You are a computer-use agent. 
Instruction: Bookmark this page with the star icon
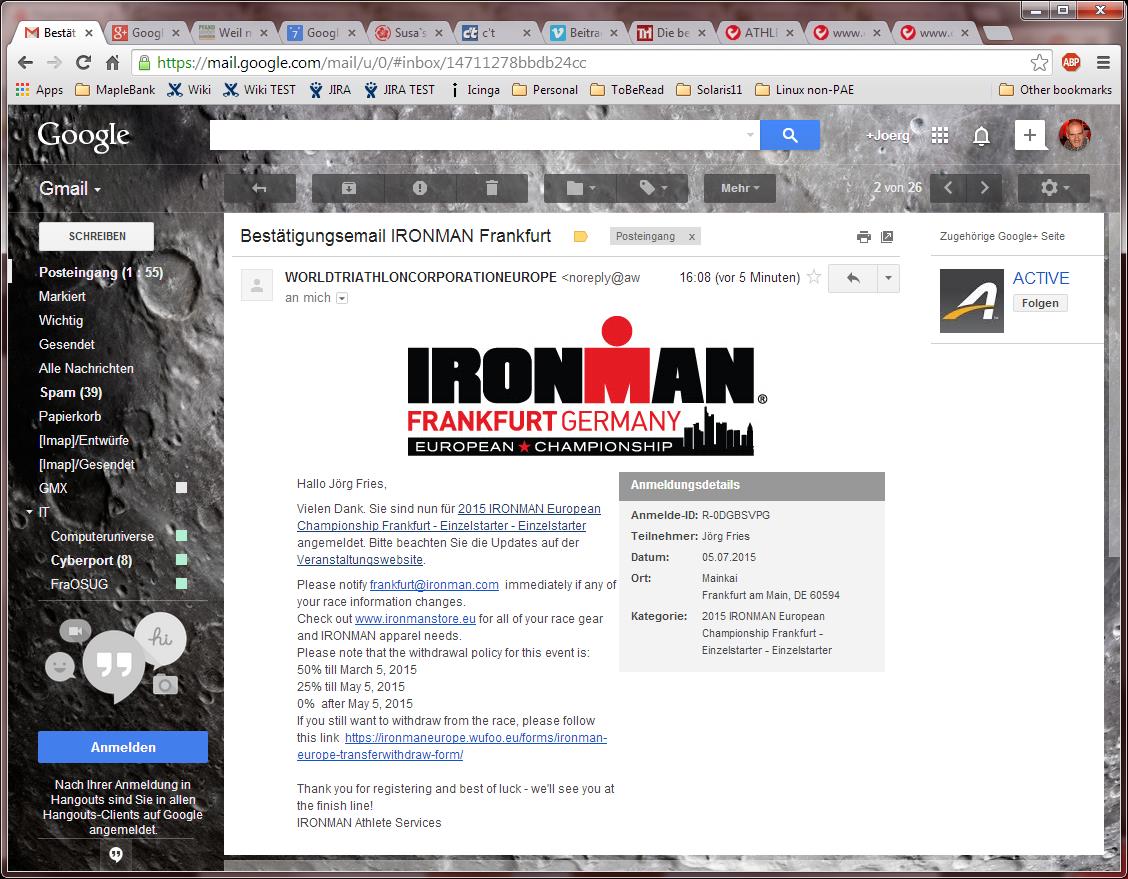coord(1039,63)
